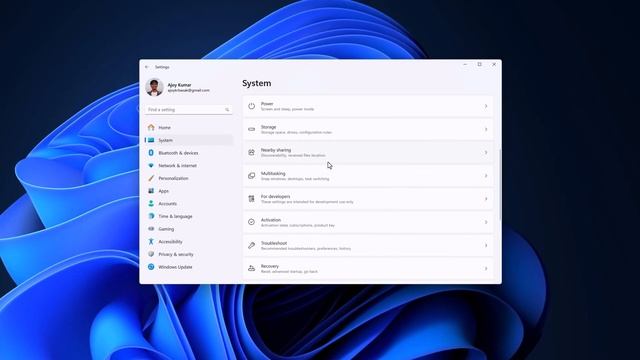The image size is (640, 360).
Task: Expand Activation row chevron
Action: point(486,222)
